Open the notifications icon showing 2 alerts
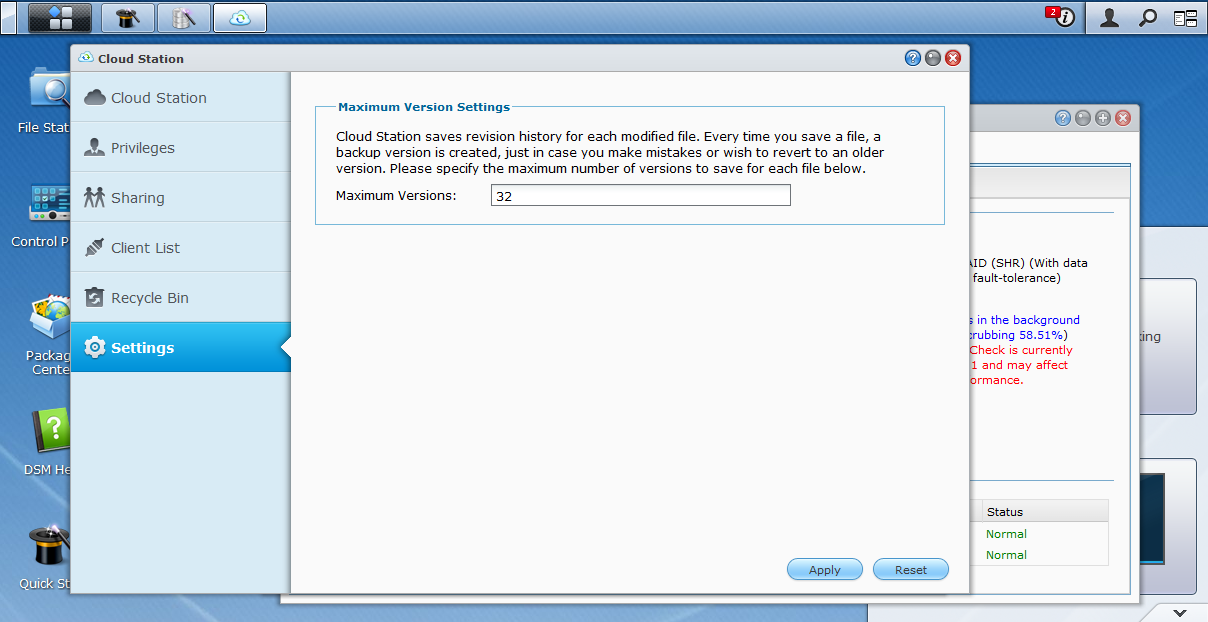Viewport: 1208px width, 622px height. [x=1062, y=17]
